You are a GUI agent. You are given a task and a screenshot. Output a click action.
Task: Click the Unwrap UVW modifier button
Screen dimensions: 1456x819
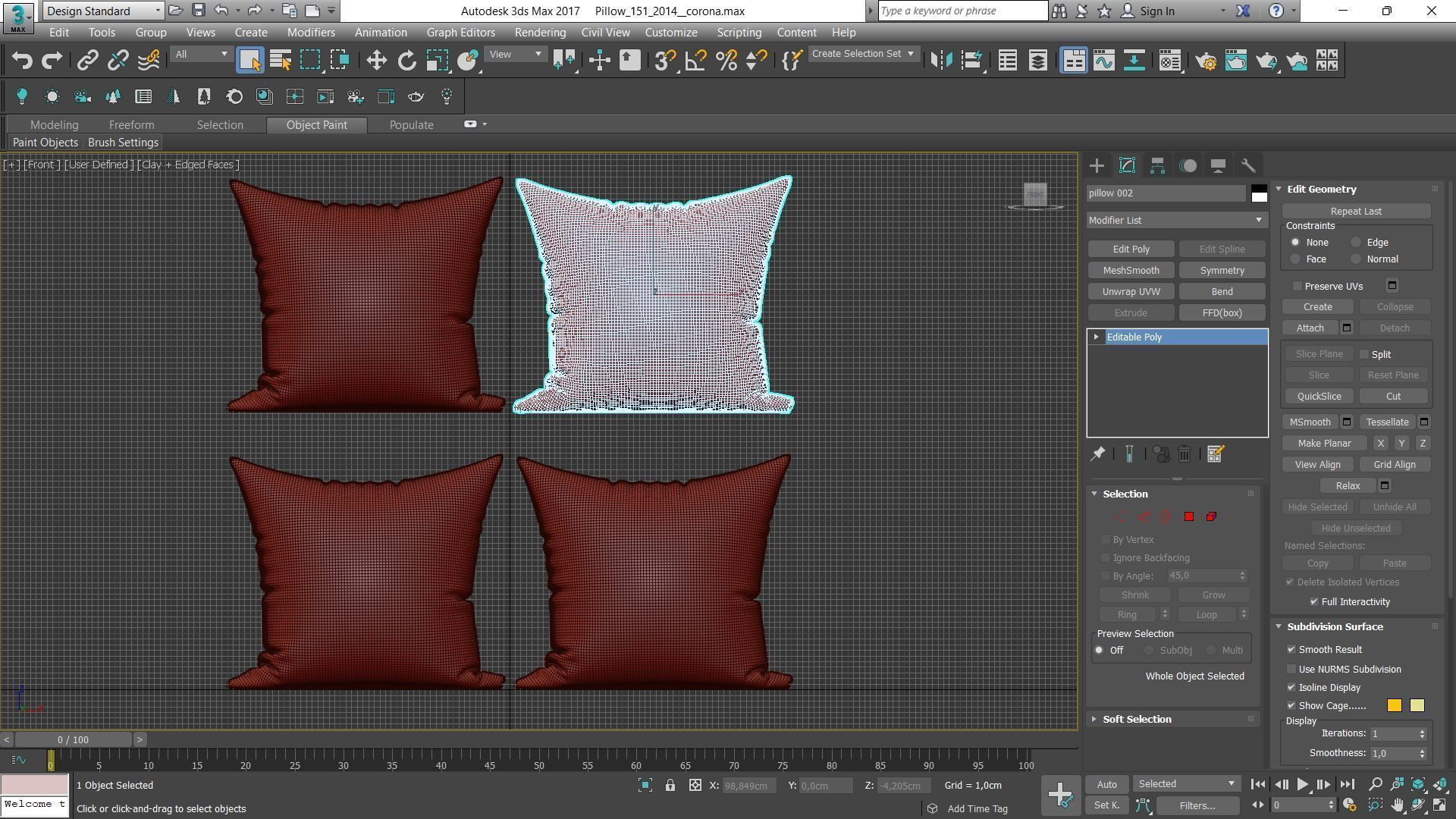pos(1131,292)
